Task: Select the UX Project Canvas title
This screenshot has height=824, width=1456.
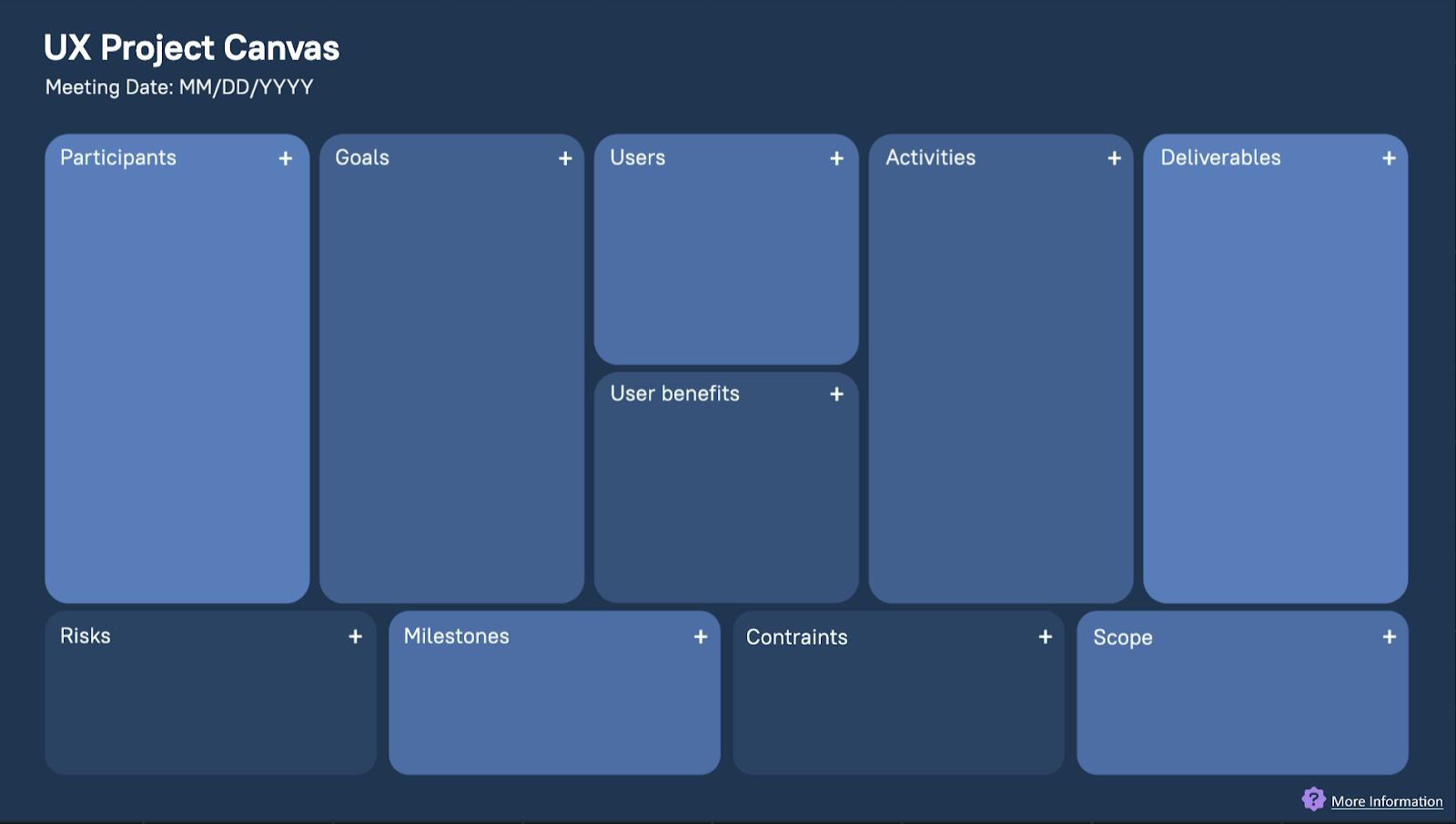Action: click(x=191, y=48)
